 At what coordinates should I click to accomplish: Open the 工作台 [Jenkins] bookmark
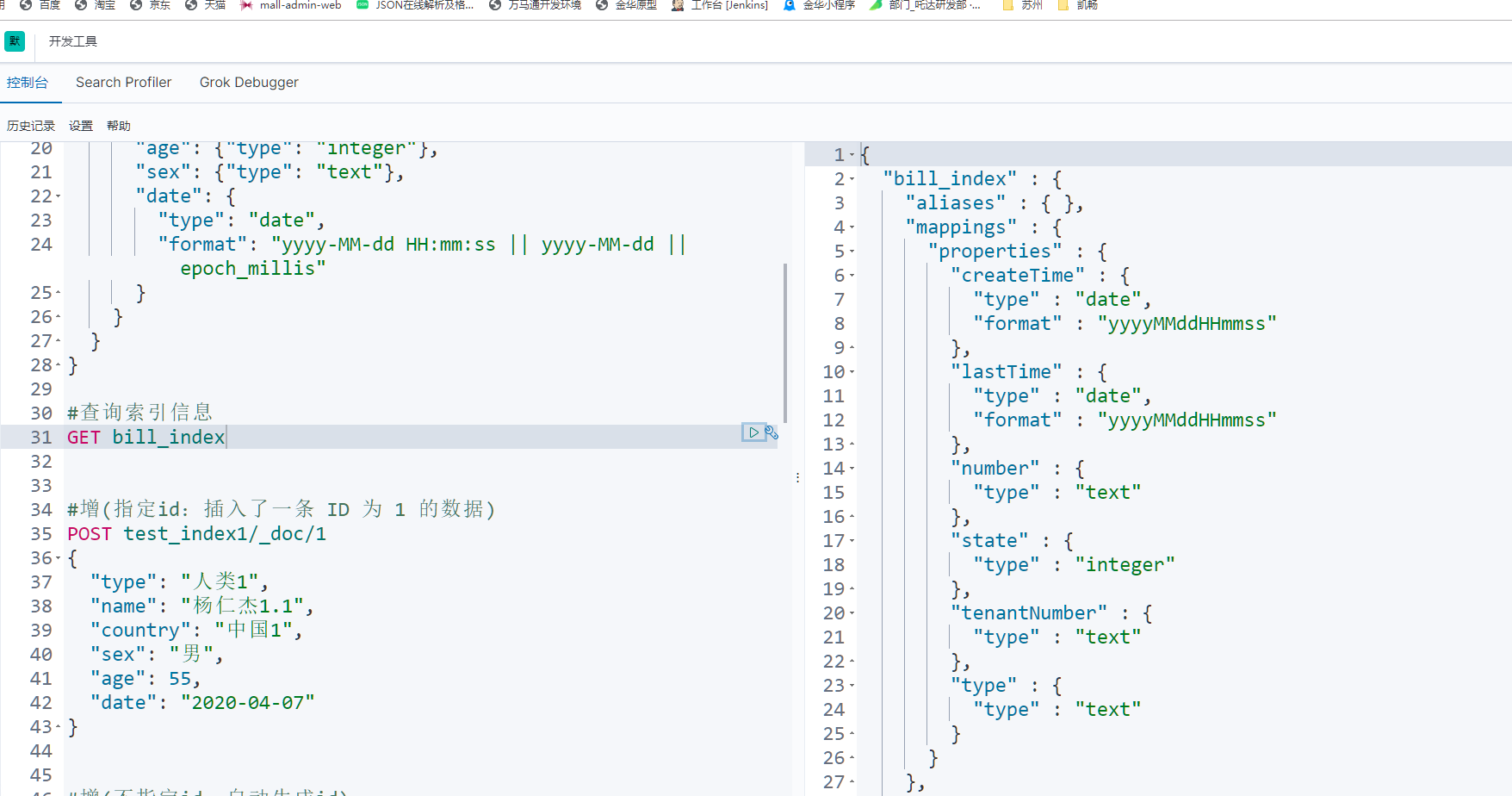click(719, 5)
